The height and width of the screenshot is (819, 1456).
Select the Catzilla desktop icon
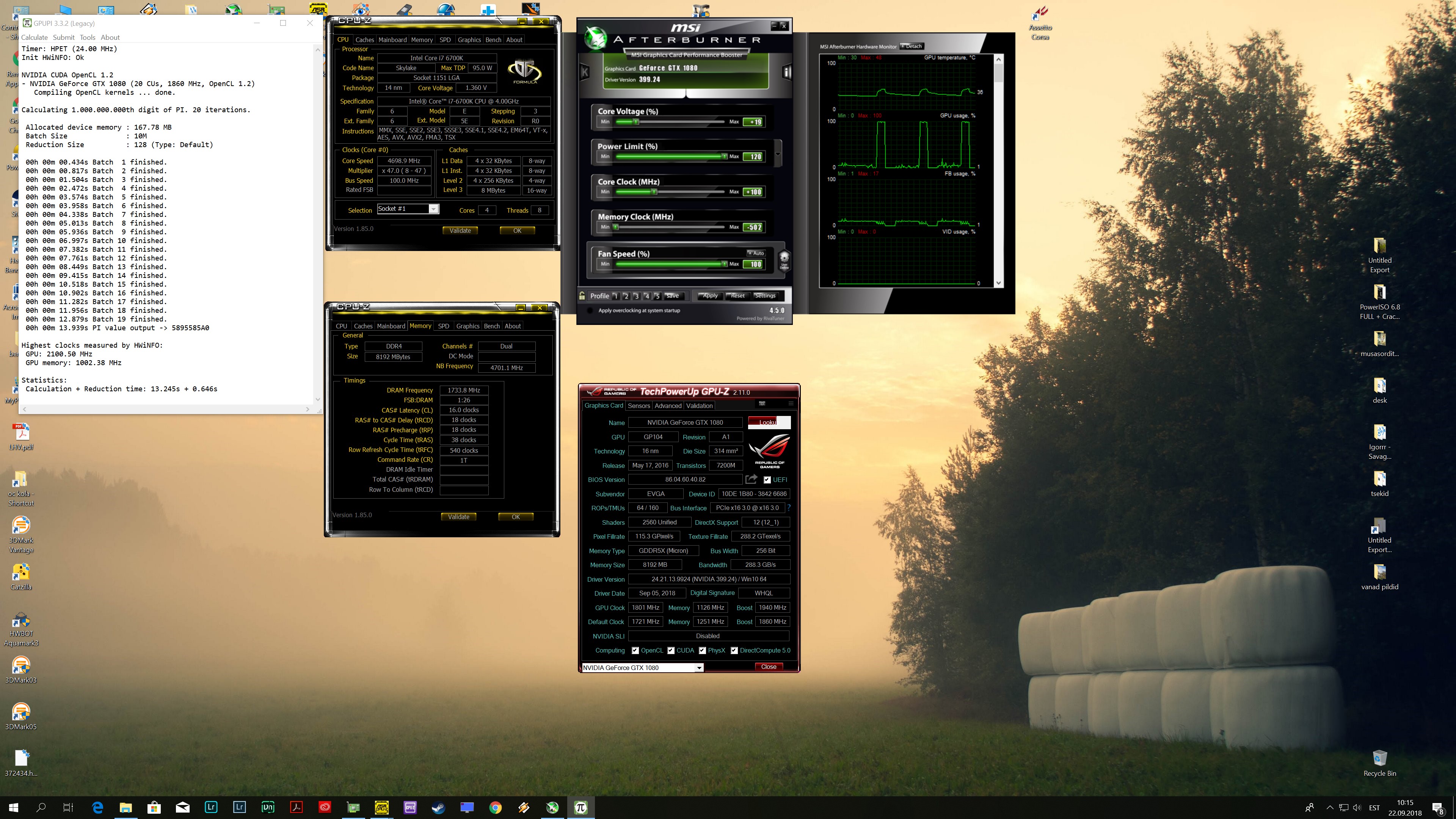point(21,576)
